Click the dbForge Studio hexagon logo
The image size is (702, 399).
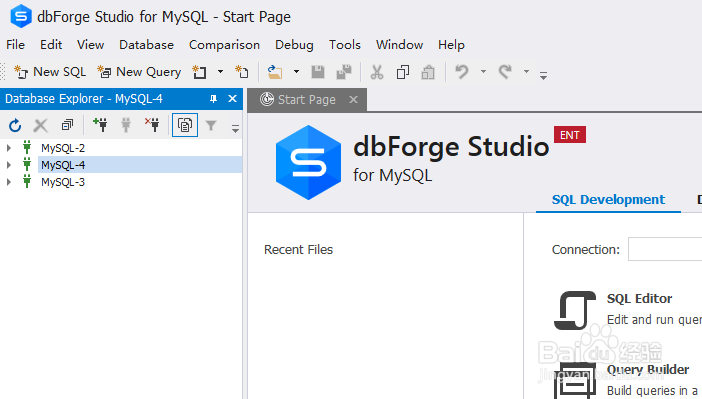pyautogui.click(x=308, y=162)
